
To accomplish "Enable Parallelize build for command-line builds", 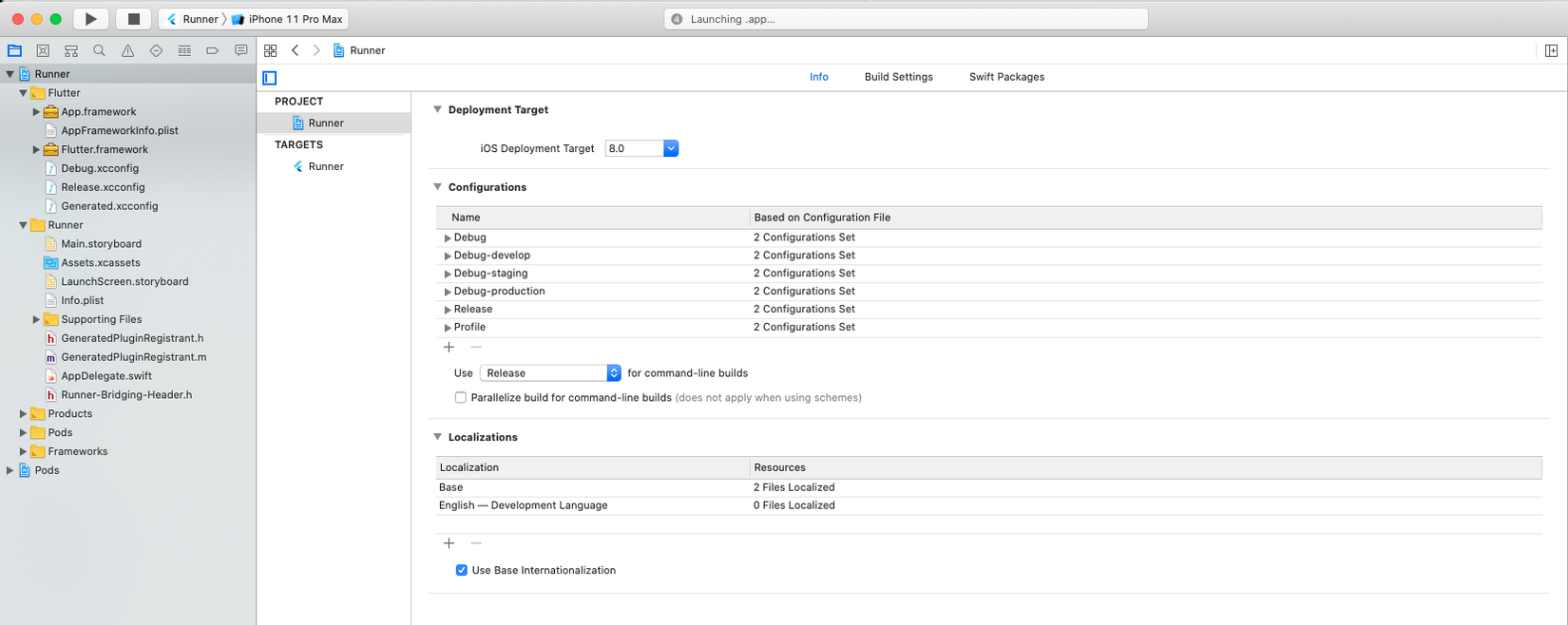I will click(461, 398).
